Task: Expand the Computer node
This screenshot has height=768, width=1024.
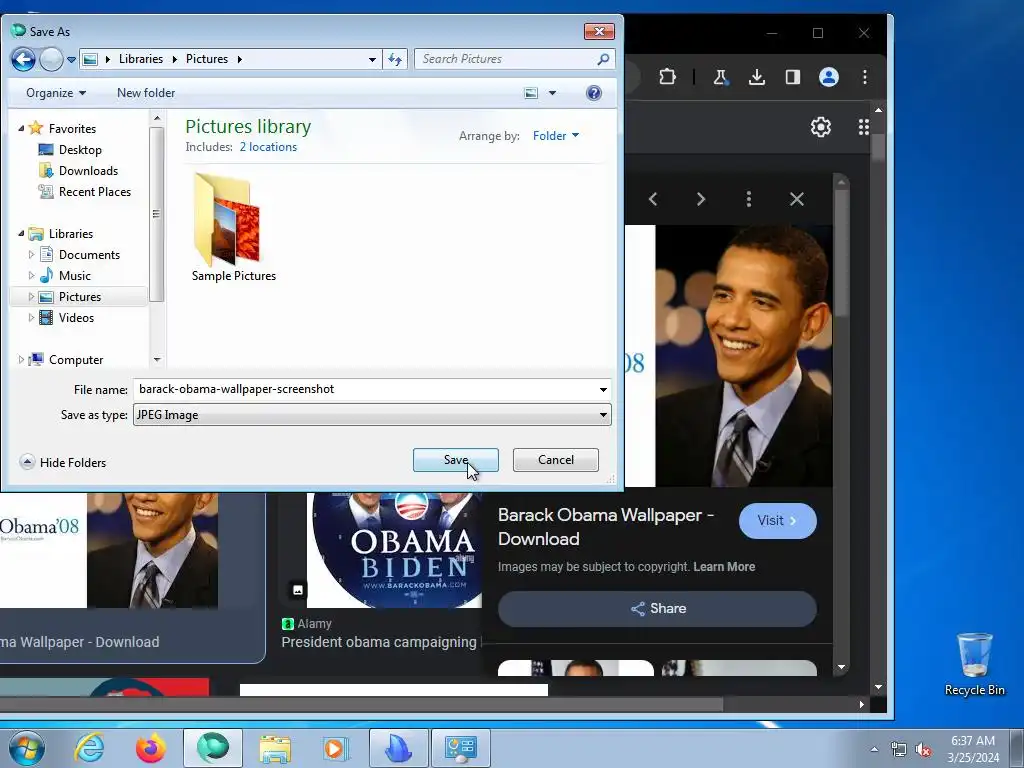Action: [21, 359]
